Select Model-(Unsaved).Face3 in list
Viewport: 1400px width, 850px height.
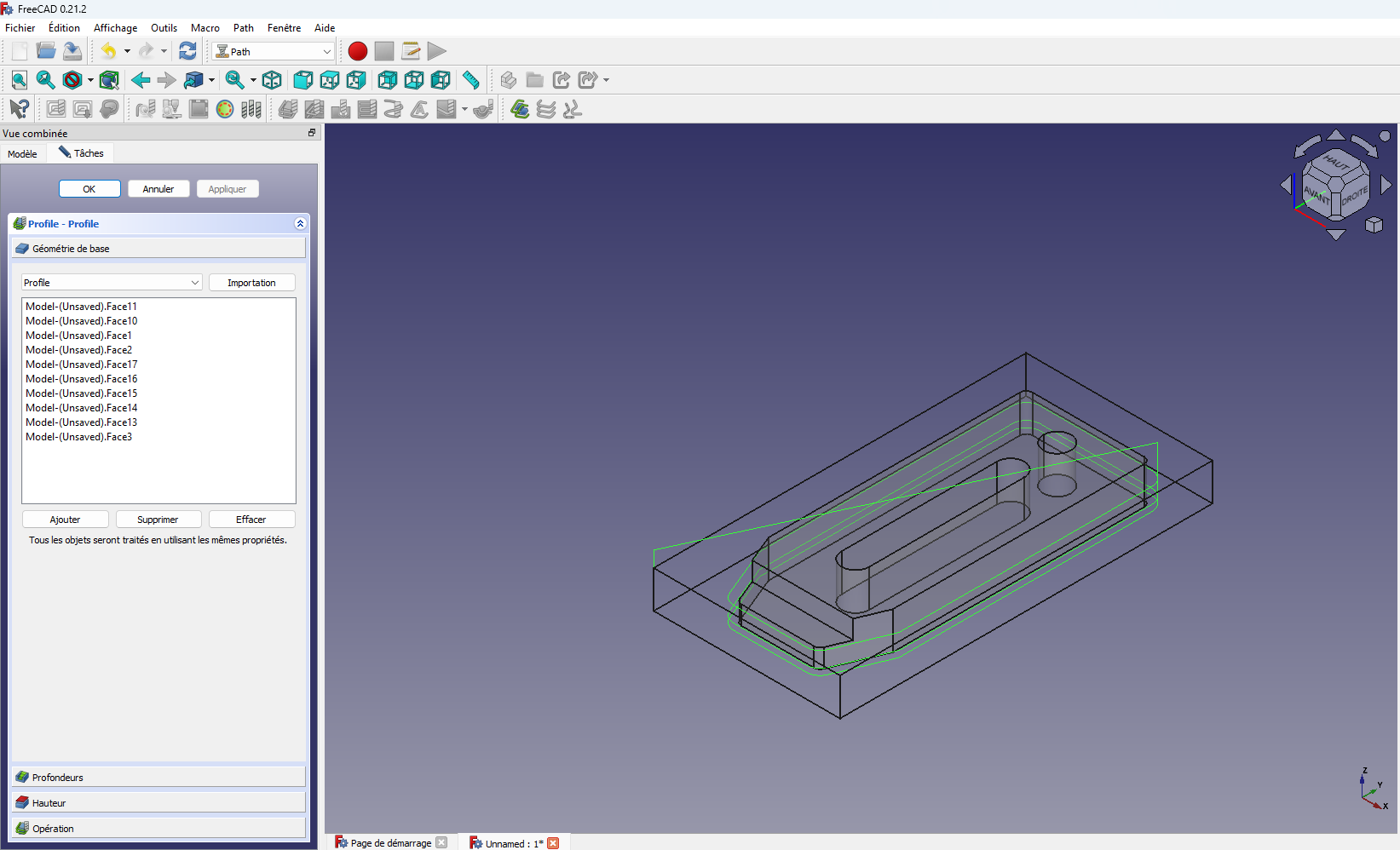pos(78,437)
